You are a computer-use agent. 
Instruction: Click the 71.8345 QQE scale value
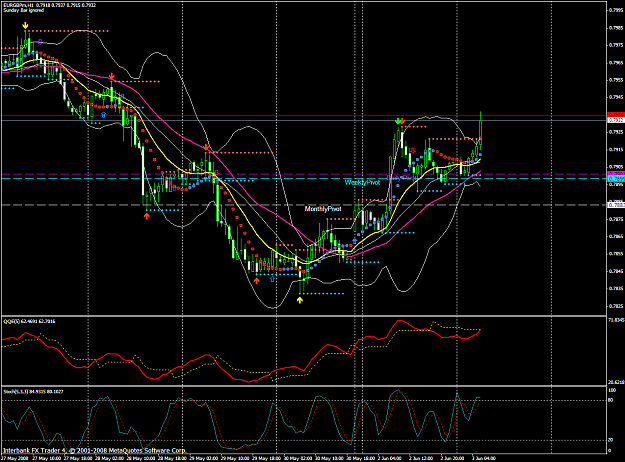616,320
